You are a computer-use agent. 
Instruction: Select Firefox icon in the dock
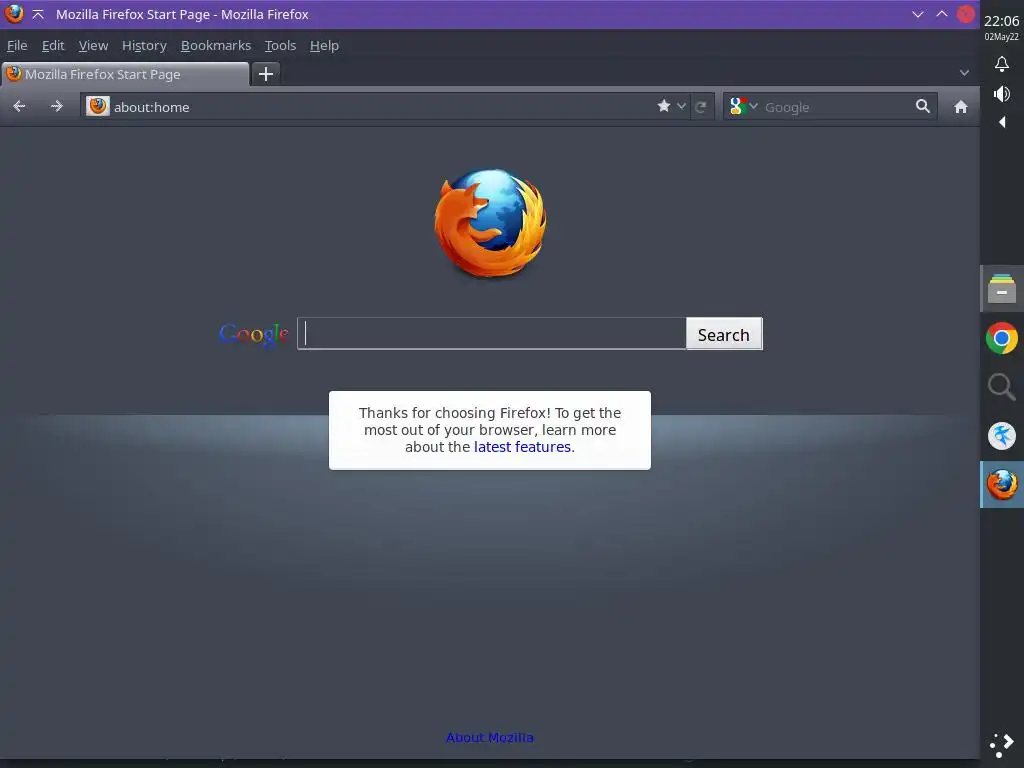[1001, 485]
